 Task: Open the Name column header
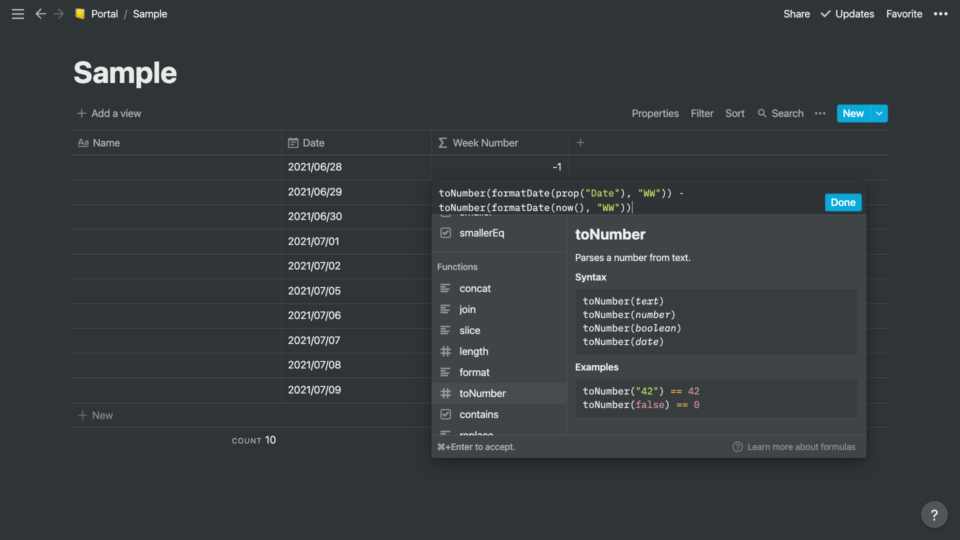176,143
